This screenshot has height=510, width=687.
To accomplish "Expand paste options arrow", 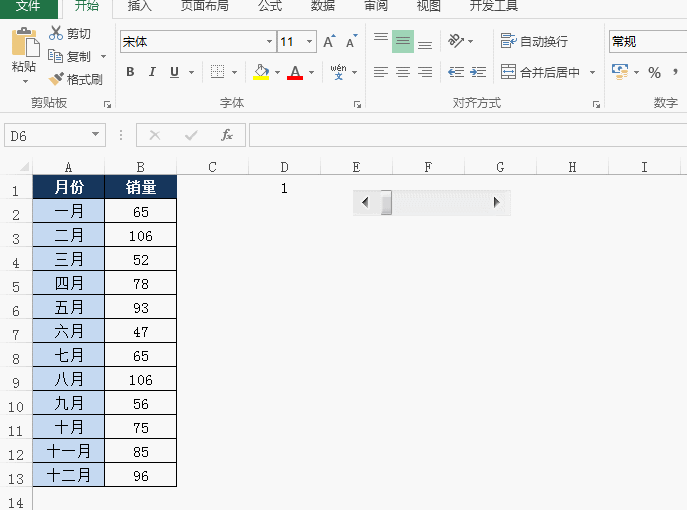I will tap(25, 81).
